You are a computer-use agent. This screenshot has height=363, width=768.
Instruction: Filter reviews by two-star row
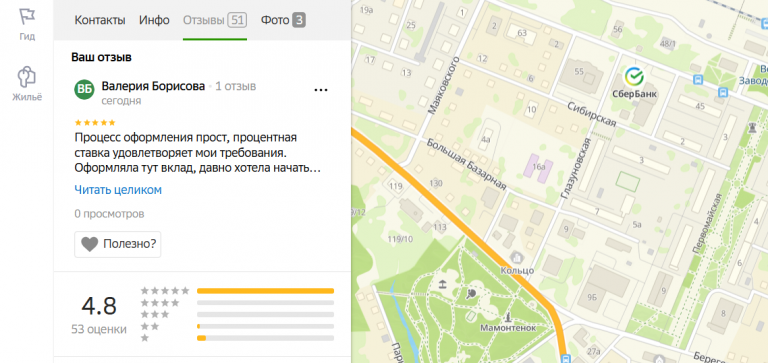[x=237, y=326]
